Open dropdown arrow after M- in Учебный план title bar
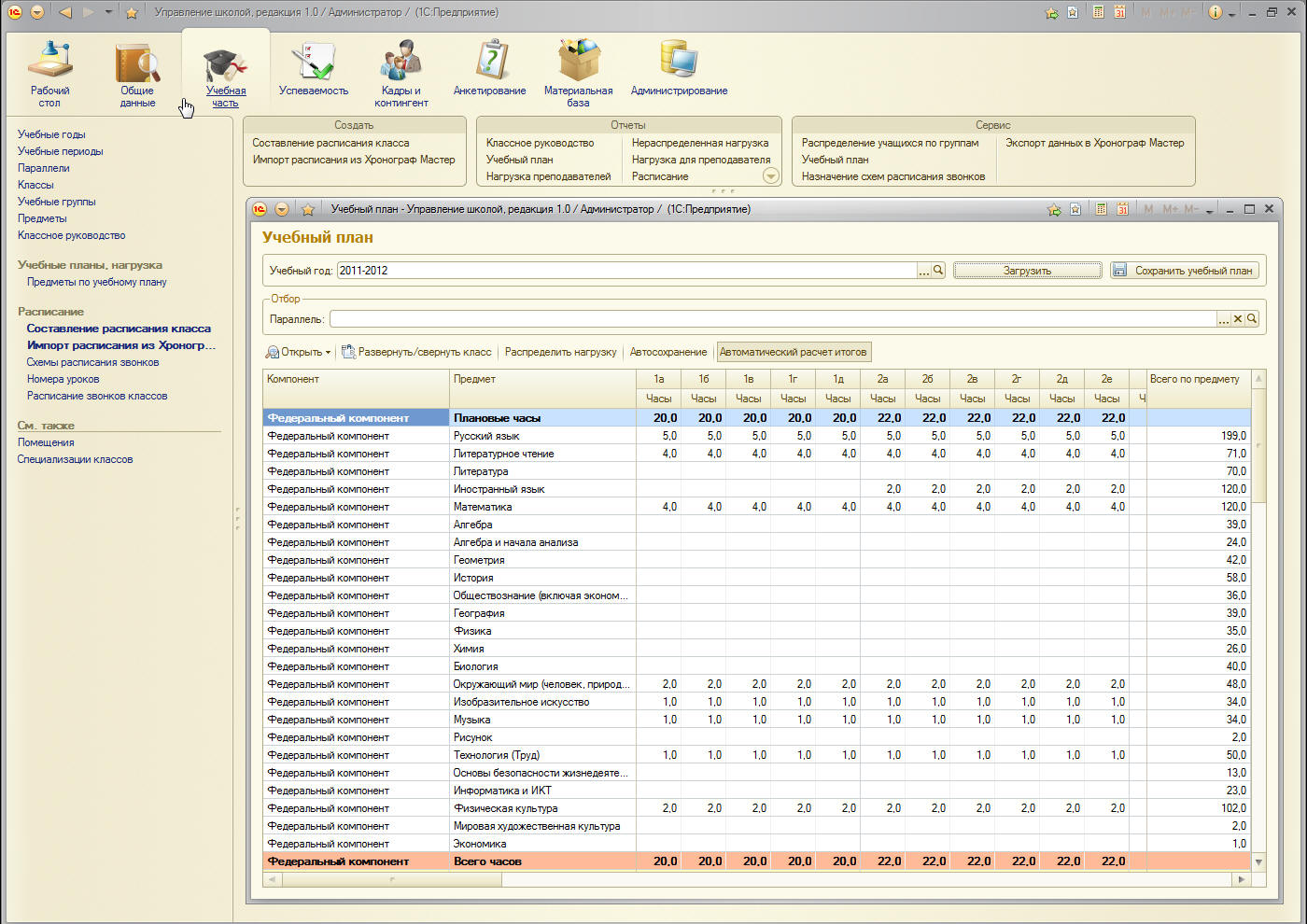The width and height of the screenshot is (1307, 924). pyautogui.click(x=1210, y=210)
